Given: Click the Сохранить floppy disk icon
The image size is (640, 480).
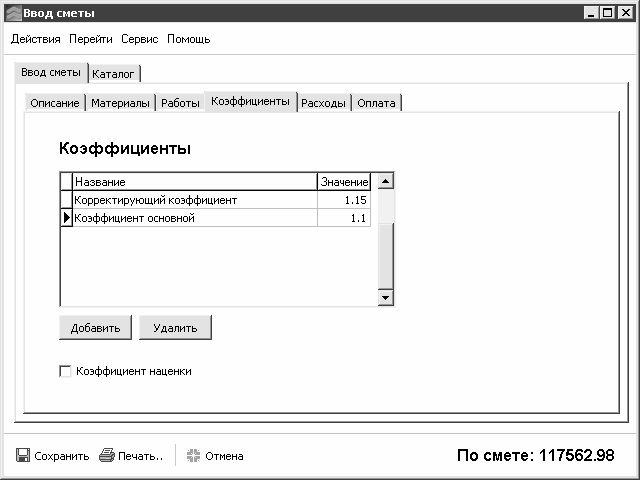Looking at the screenshot, I should pos(23,455).
